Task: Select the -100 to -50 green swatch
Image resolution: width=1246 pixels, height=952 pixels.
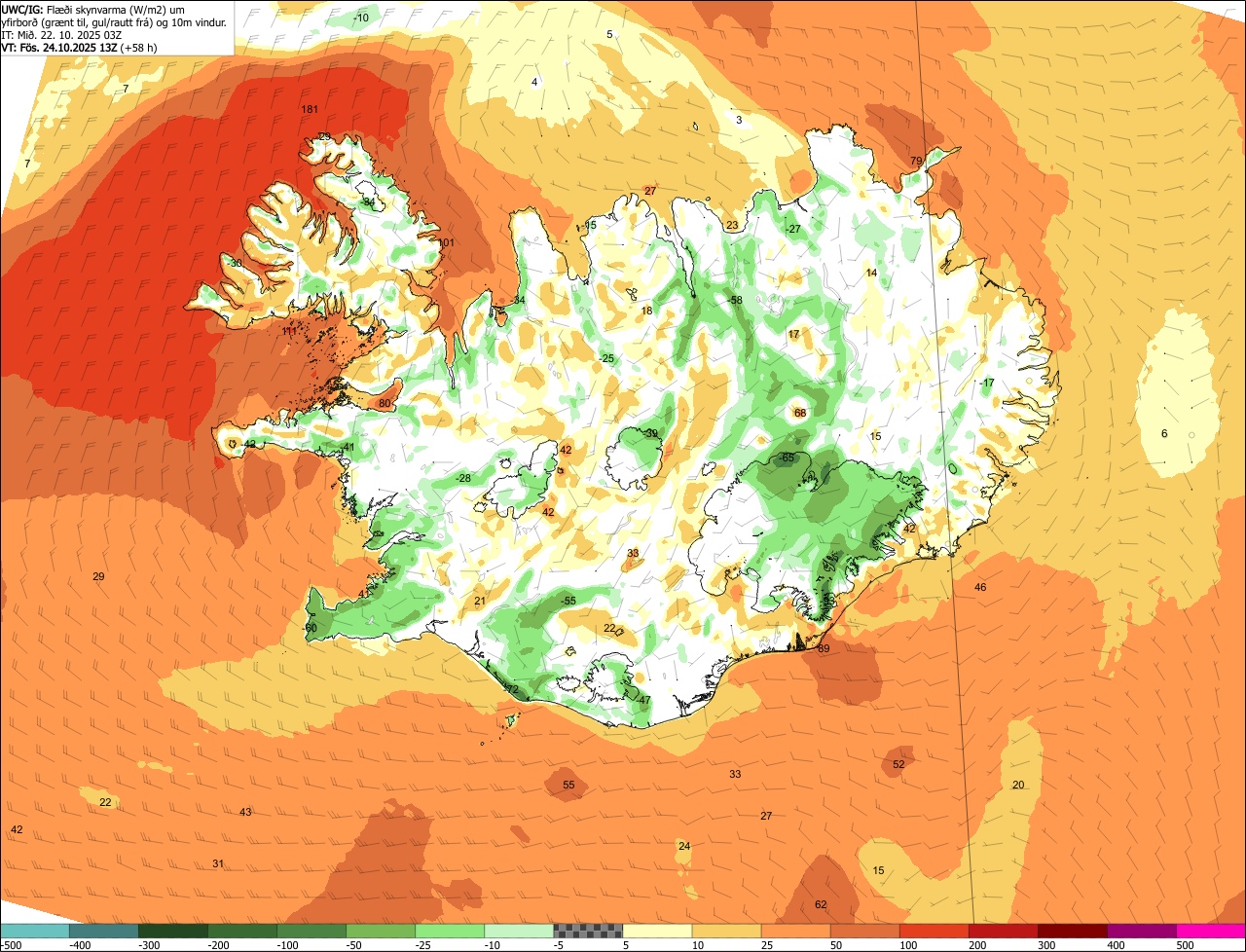Action: (311, 931)
